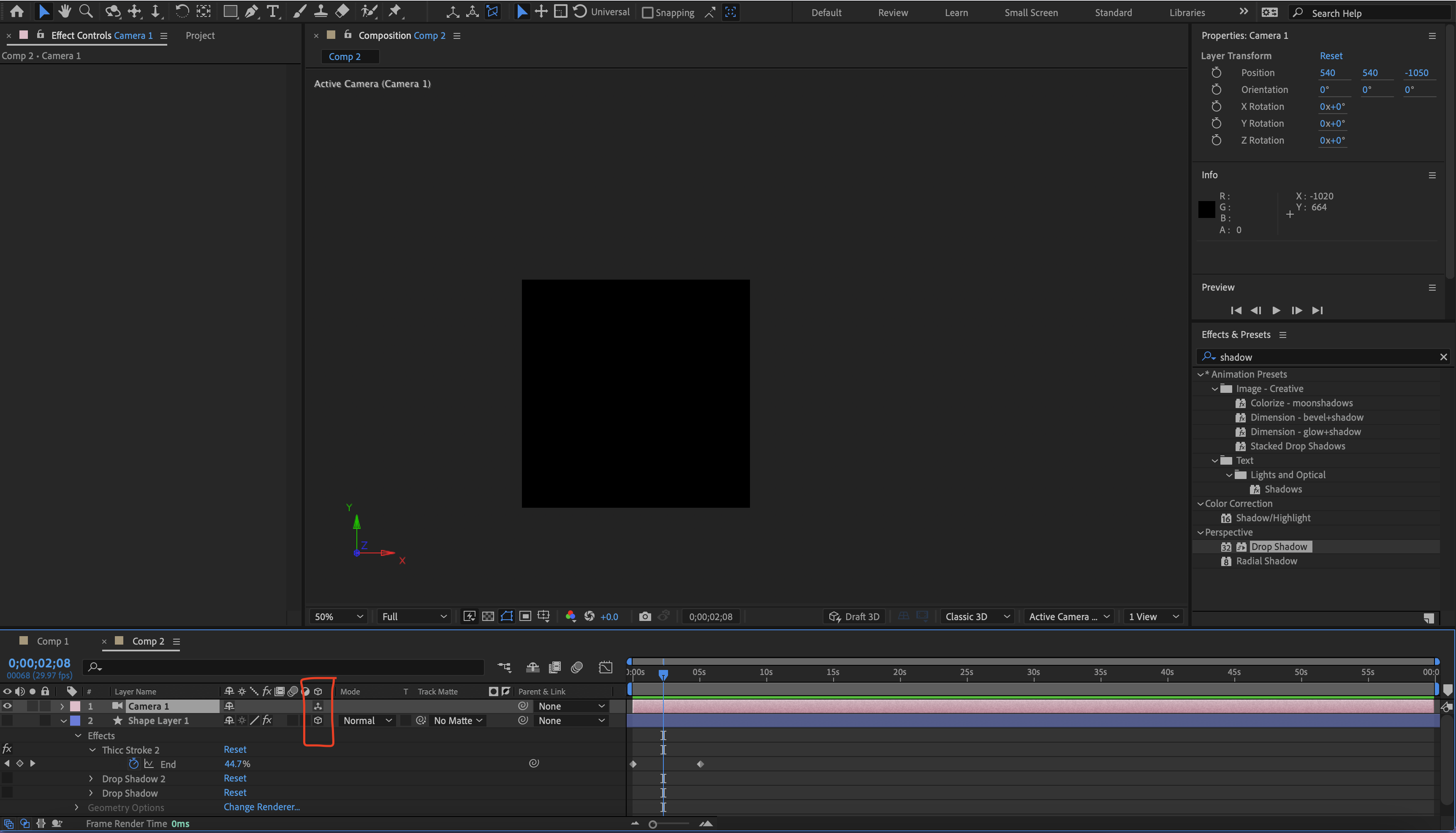Screen dimensions: 1456x833
Task: Toggle visibility of the Camera 1 layer
Action: [7, 705]
